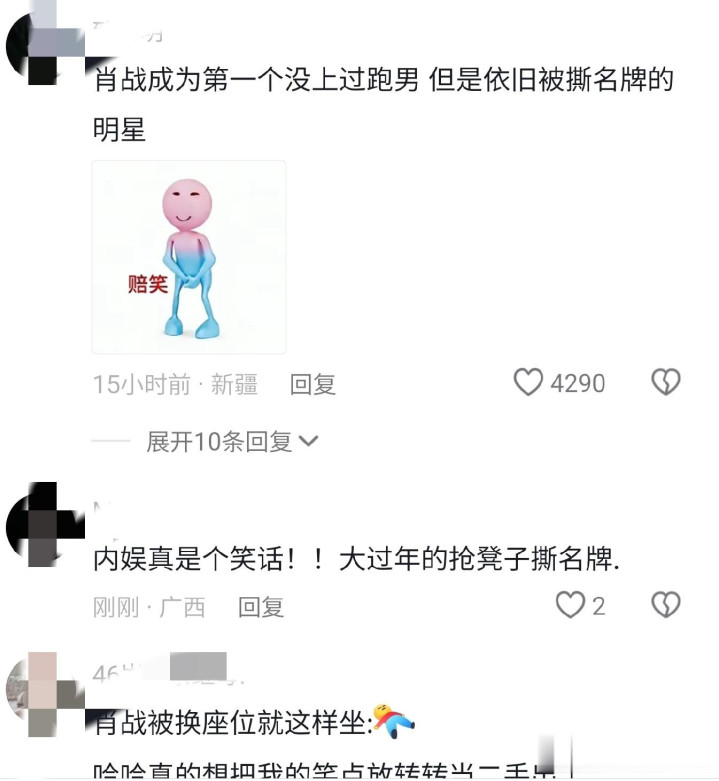Viewport: 719px width, 781px height.
Task: Open the third commenter's avatar
Action: pyautogui.click(x=46, y=694)
